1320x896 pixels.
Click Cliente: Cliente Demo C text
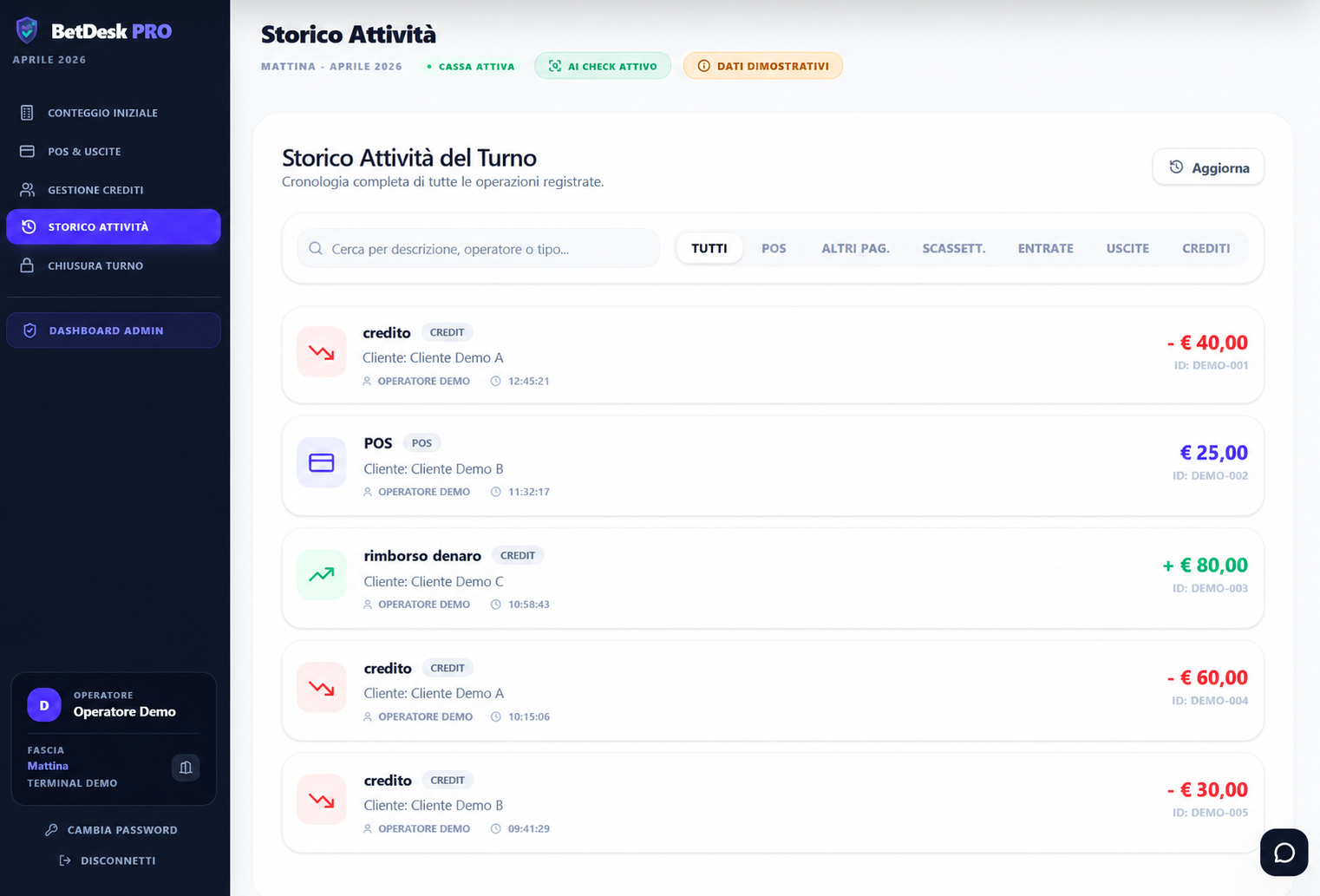434,581
